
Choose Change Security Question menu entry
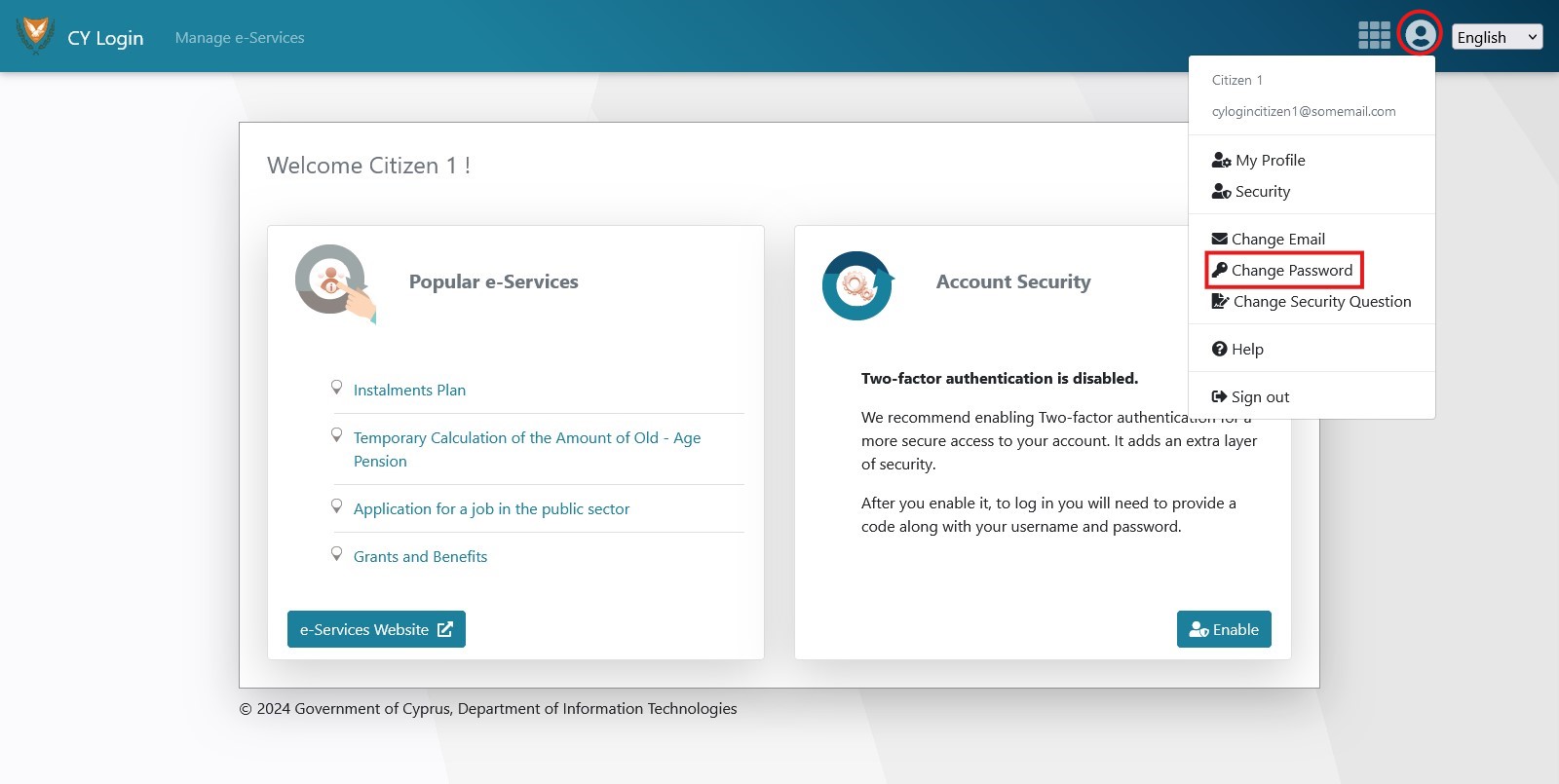(x=1321, y=302)
